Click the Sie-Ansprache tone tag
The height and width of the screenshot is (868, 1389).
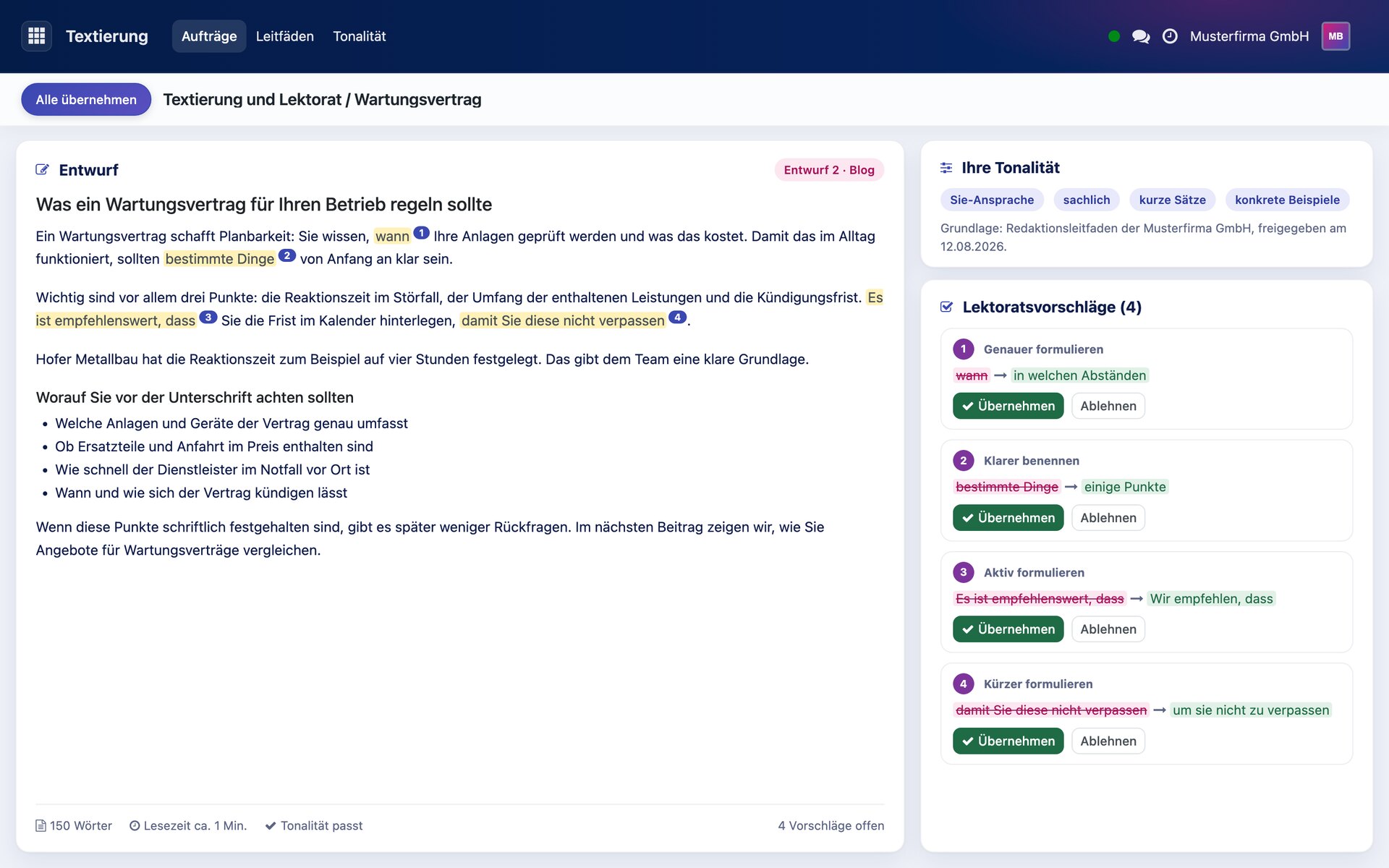tap(992, 200)
